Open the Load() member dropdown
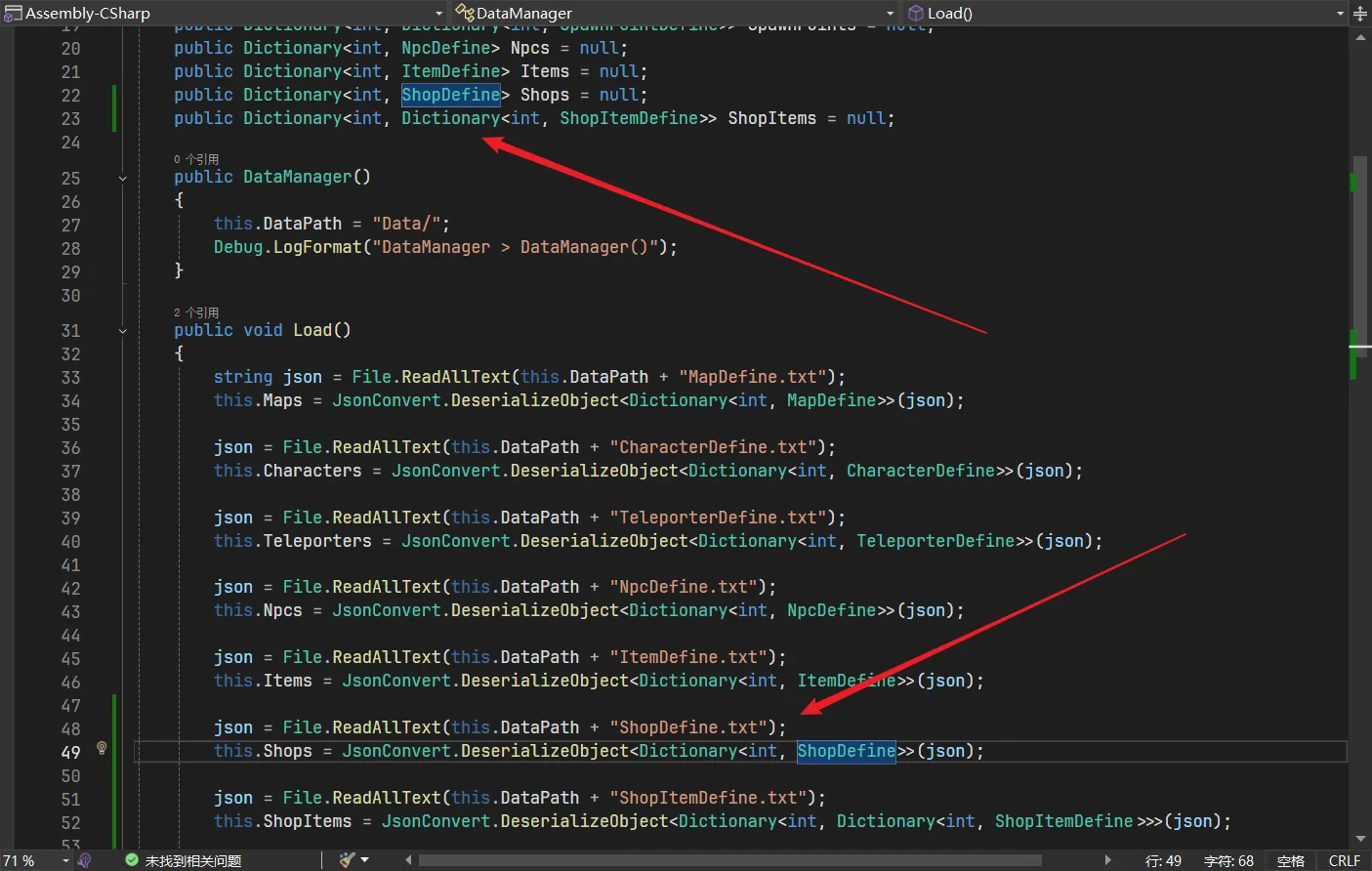Screen dimensions: 1372x871 [x=1340, y=14]
